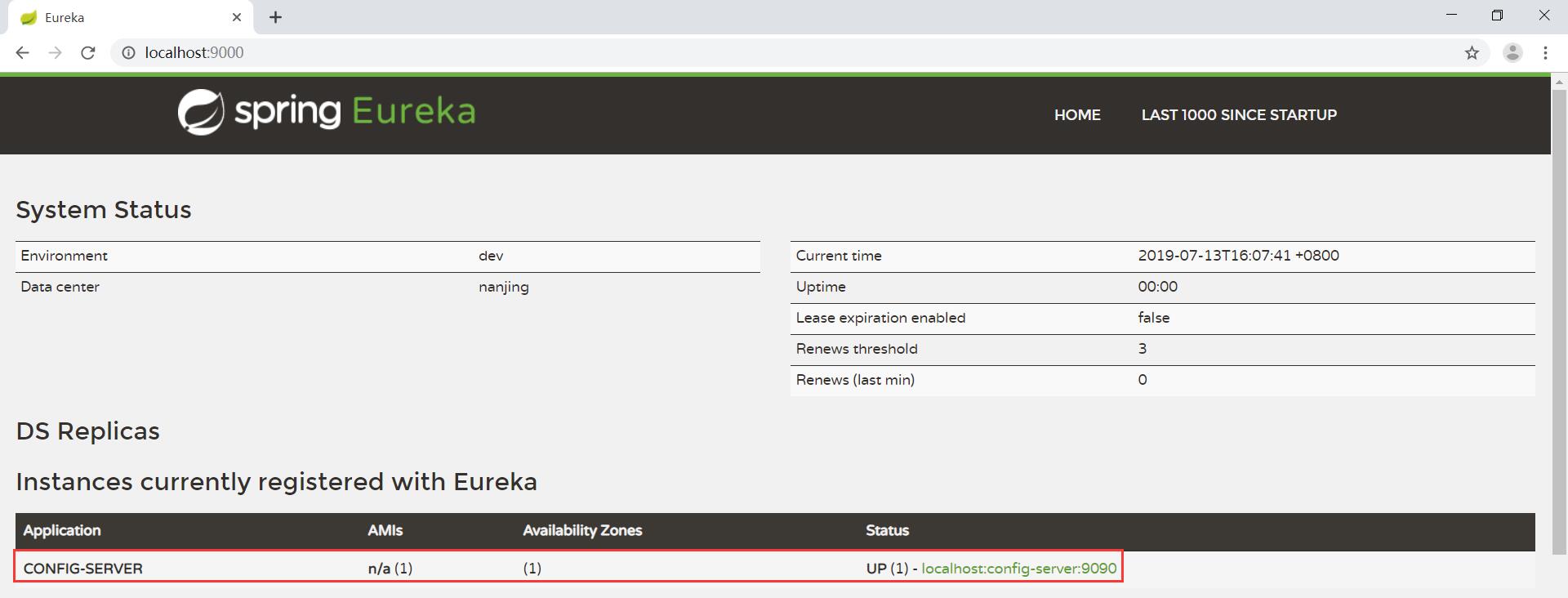Click the browser forward arrow
The width and height of the screenshot is (1568, 598).
click(55, 52)
